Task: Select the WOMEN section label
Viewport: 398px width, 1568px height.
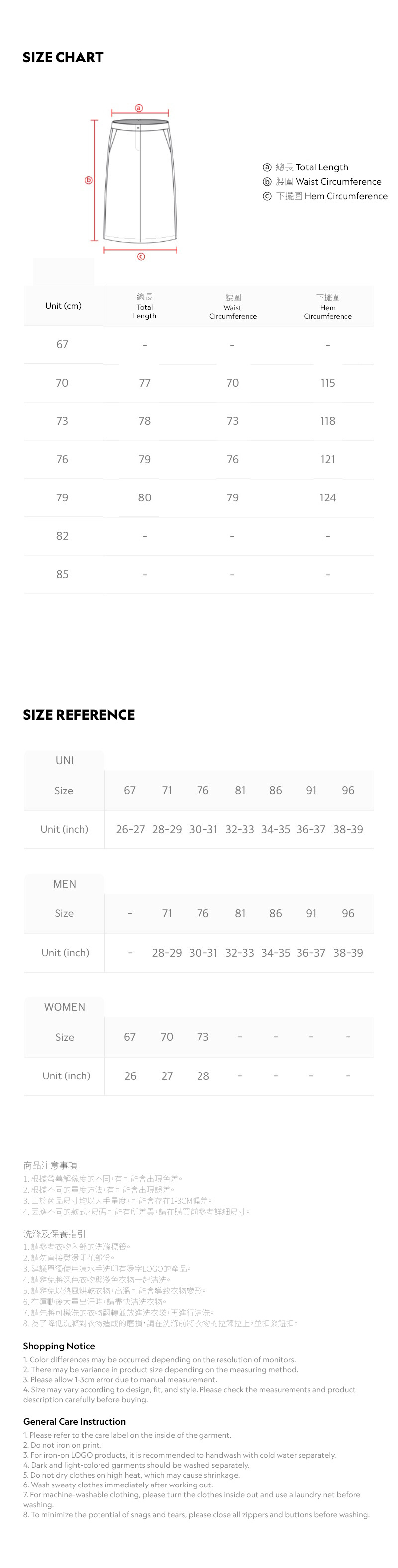Action: click(x=65, y=1007)
